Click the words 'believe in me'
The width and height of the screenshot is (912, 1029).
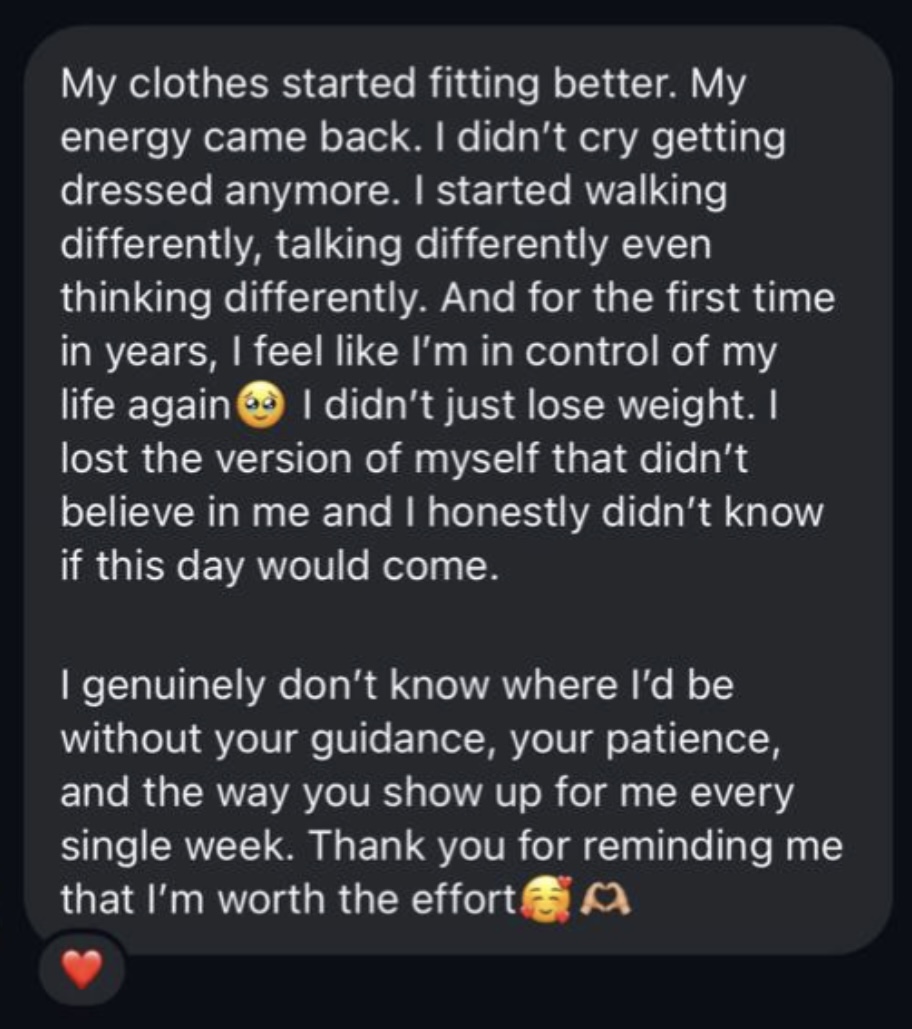pyautogui.click(x=184, y=513)
